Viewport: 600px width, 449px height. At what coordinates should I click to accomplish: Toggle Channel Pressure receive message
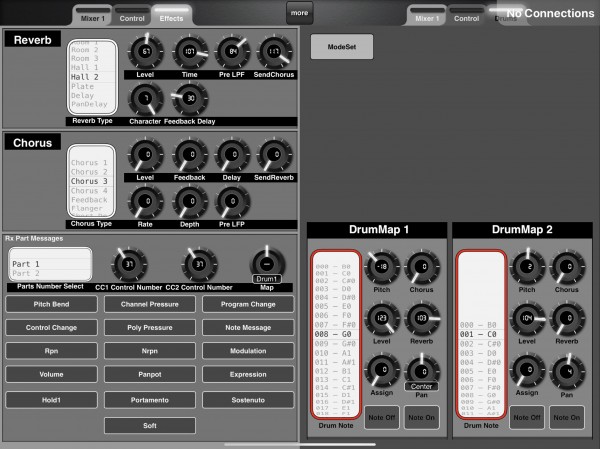[x=150, y=304]
